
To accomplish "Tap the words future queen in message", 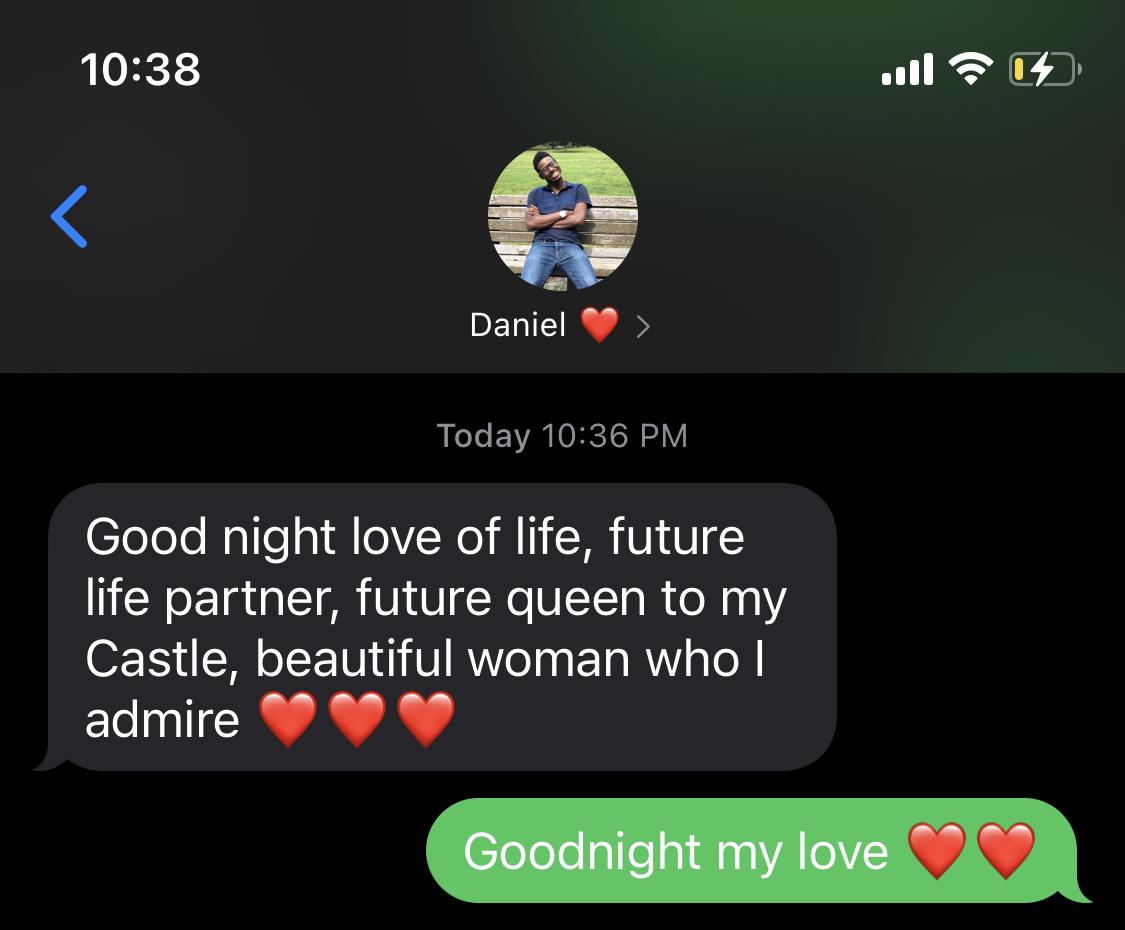I will point(500,599).
